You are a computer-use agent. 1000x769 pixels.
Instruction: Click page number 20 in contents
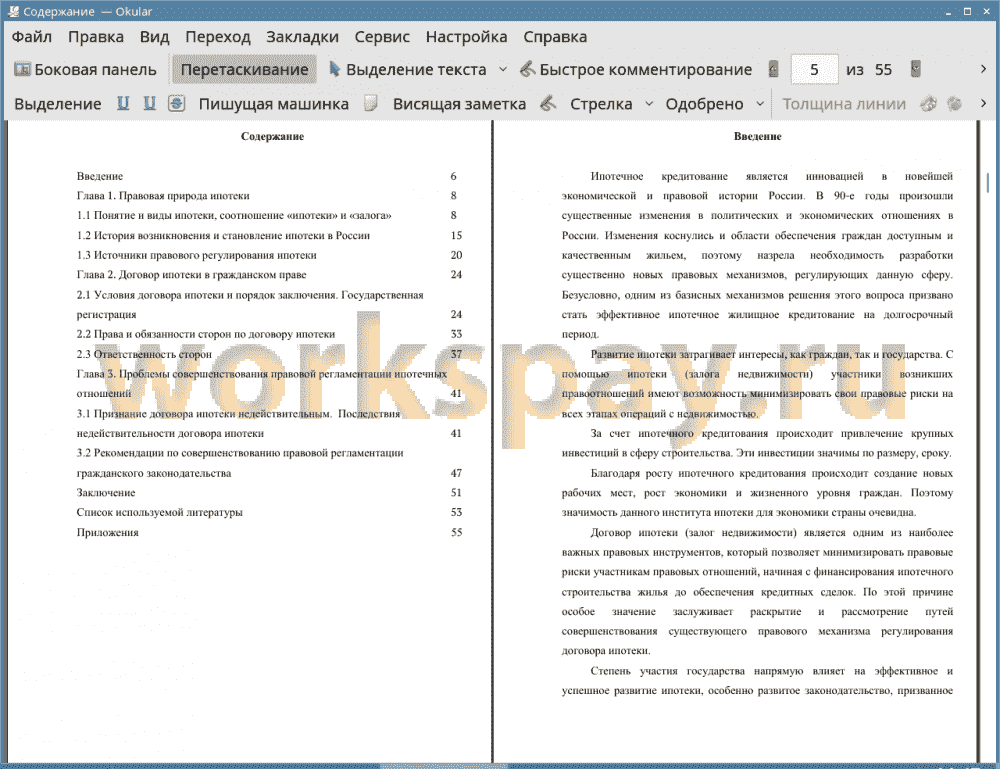point(456,255)
